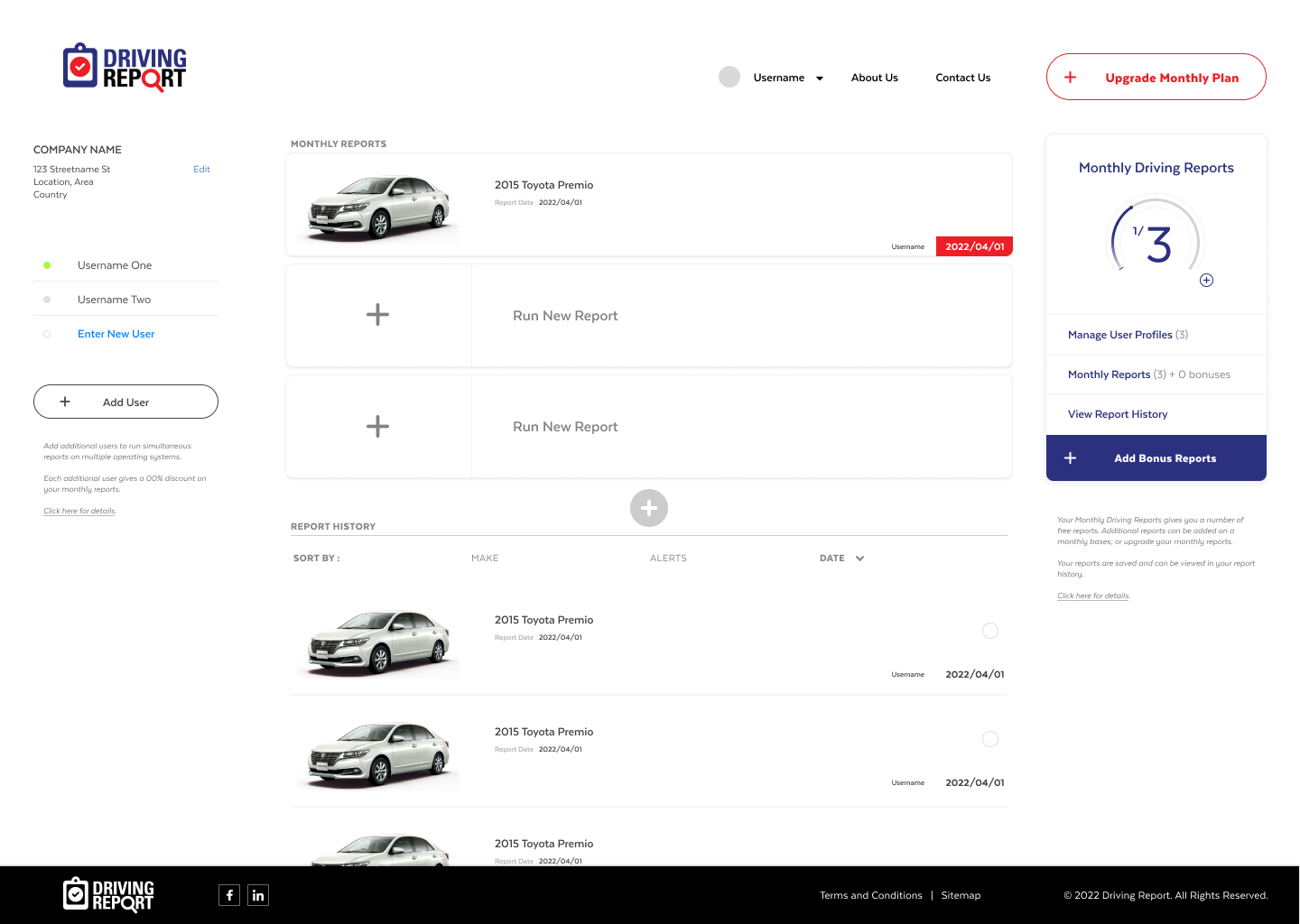Open Contact Us in the navigation
This screenshot has width=1300, height=924.
962,78
